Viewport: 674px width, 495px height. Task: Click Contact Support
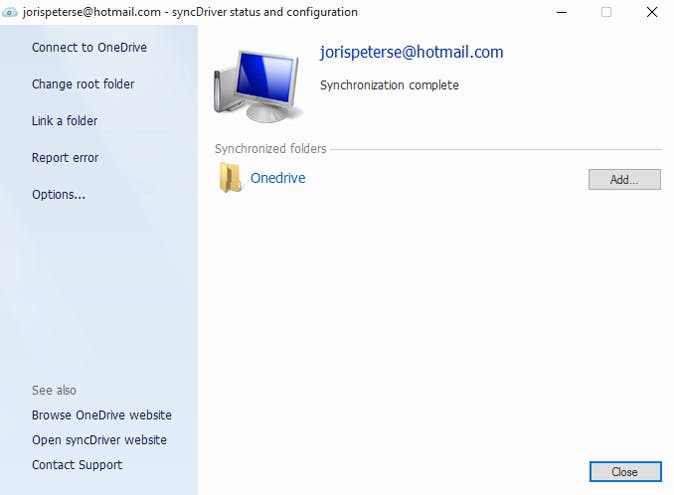click(x=77, y=465)
